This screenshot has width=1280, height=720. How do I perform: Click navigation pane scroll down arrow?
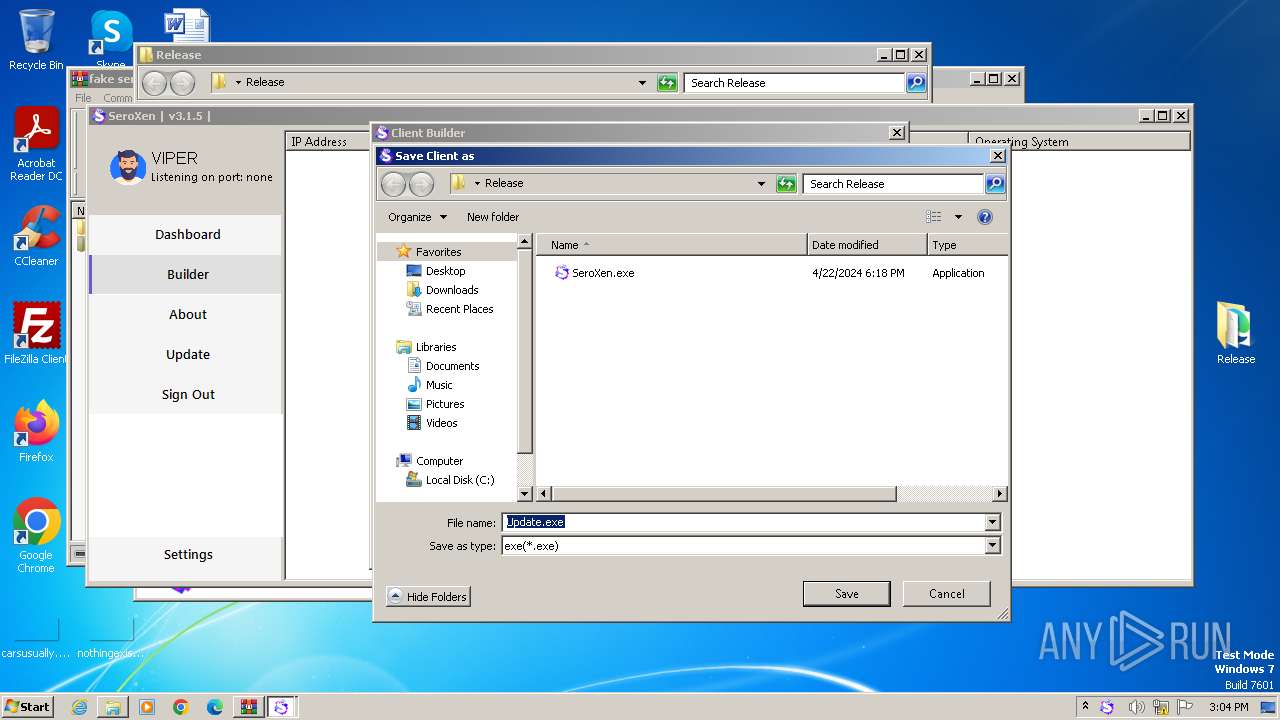525,494
